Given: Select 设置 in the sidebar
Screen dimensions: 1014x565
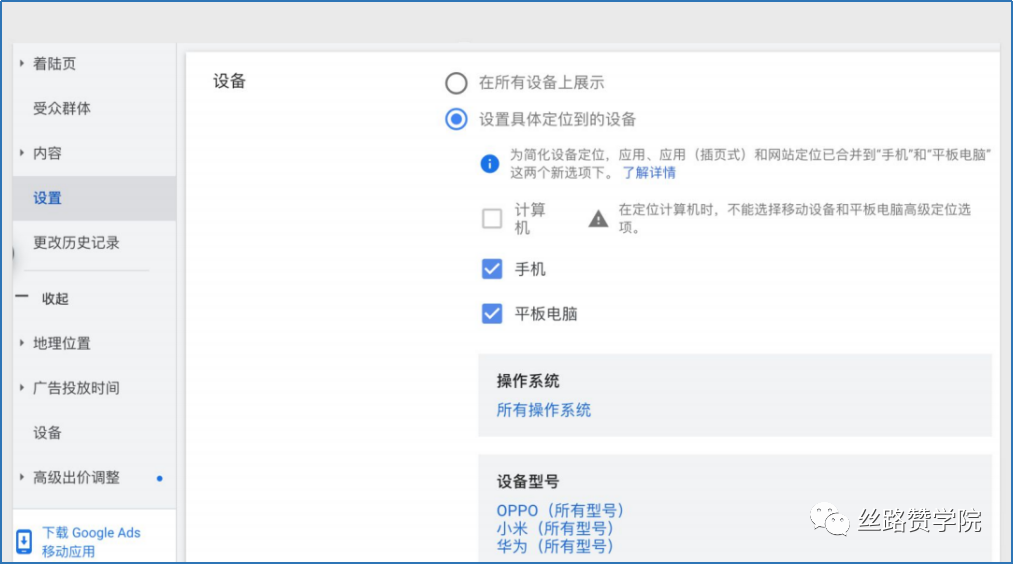Looking at the screenshot, I should pyautogui.click(x=94, y=198).
